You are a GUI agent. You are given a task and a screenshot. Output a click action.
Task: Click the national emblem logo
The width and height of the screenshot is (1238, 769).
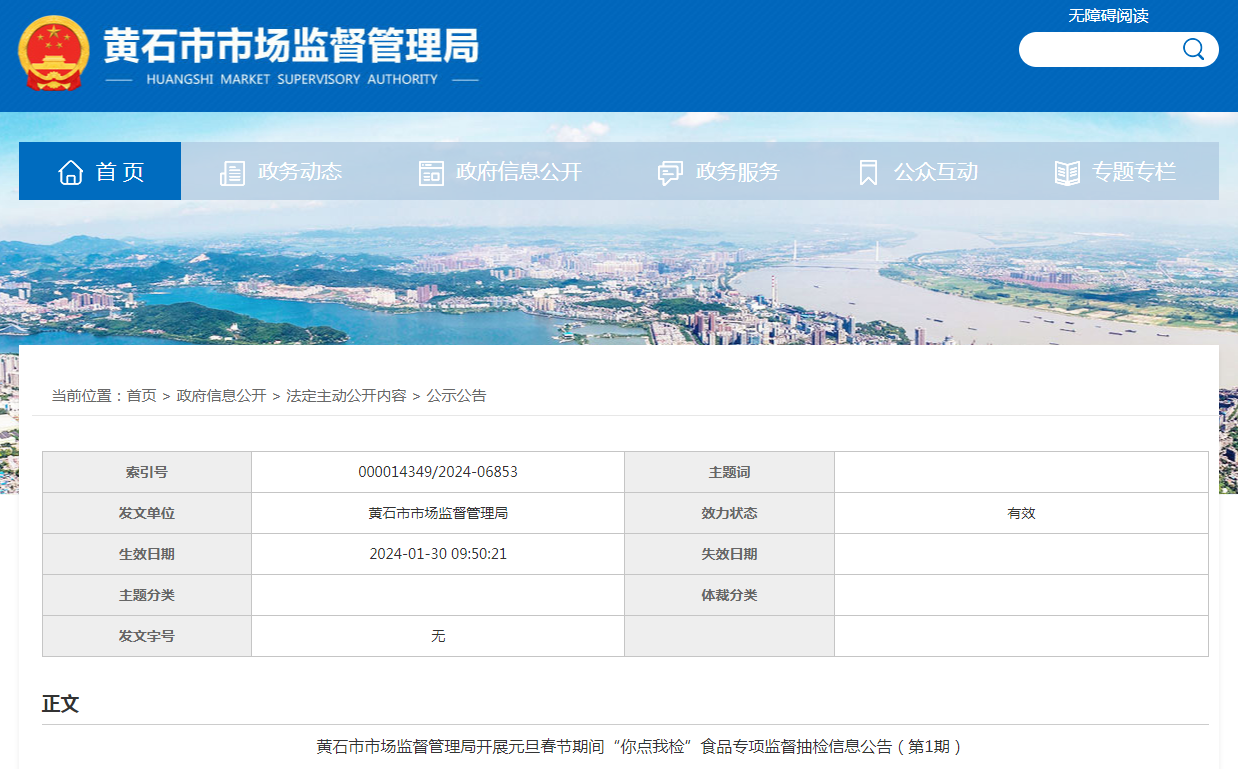tap(54, 53)
